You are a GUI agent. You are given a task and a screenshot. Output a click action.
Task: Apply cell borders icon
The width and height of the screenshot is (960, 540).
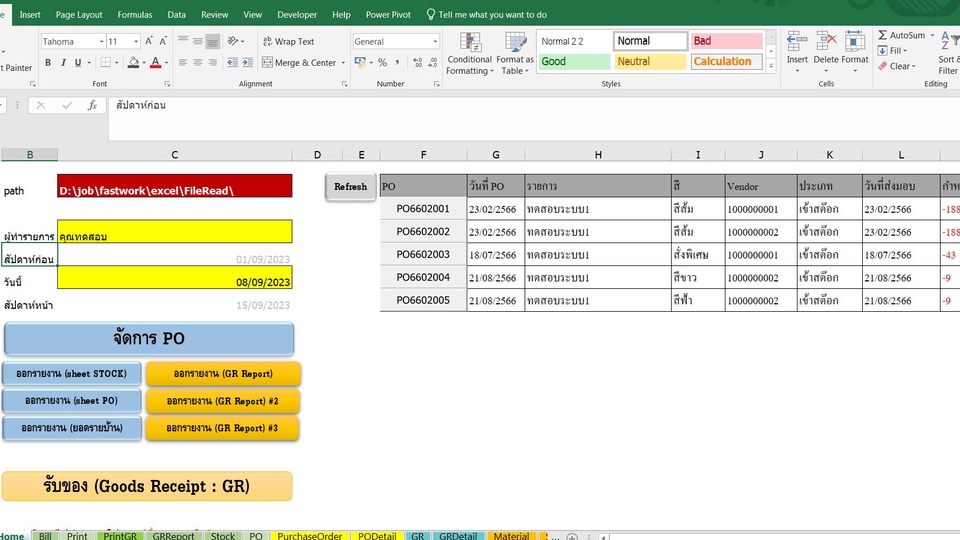105,62
